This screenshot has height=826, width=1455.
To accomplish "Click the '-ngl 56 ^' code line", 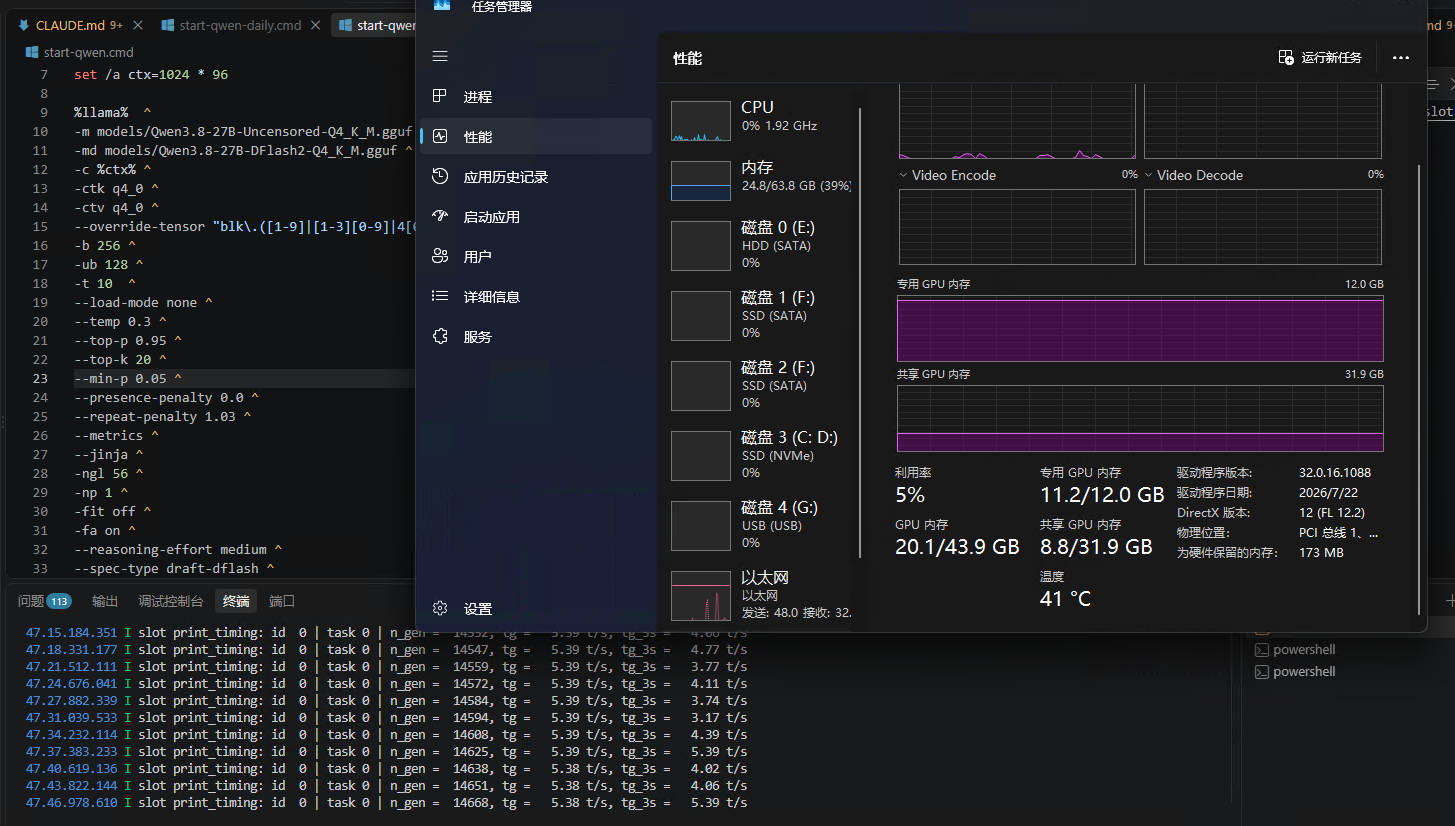I will tap(109, 474).
